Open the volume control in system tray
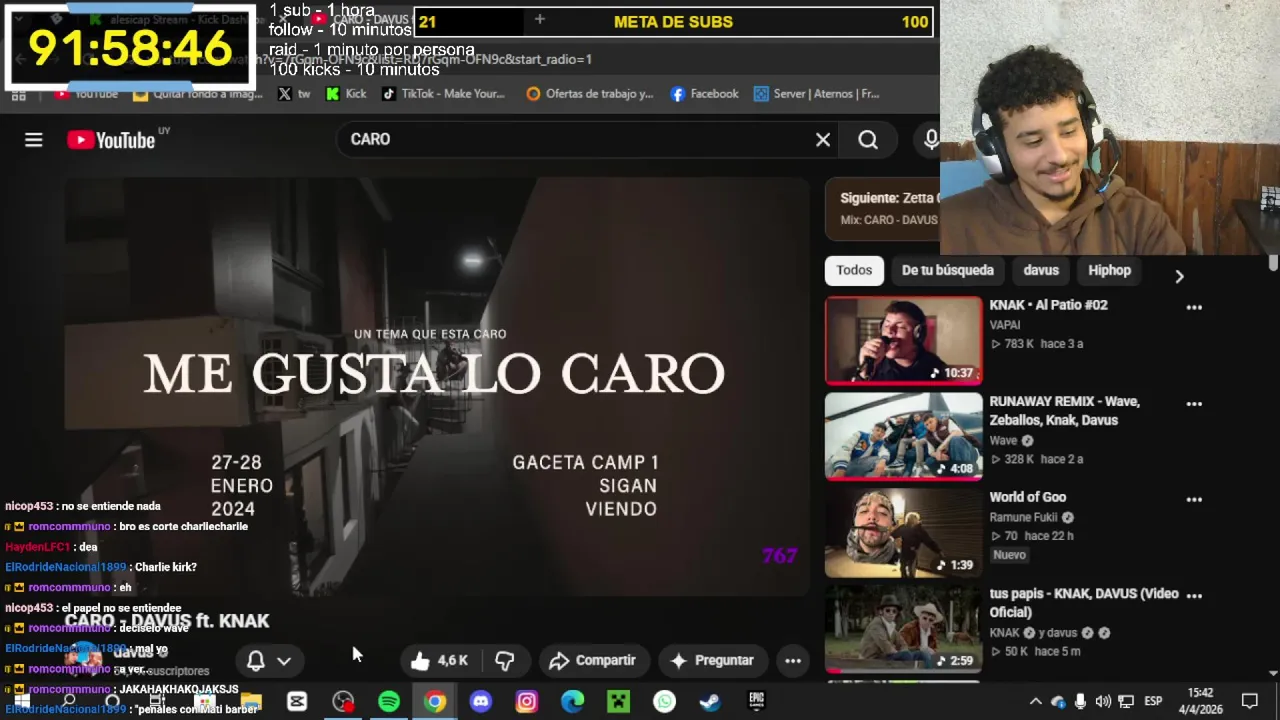1280x720 pixels. click(x=1103, y=702)
